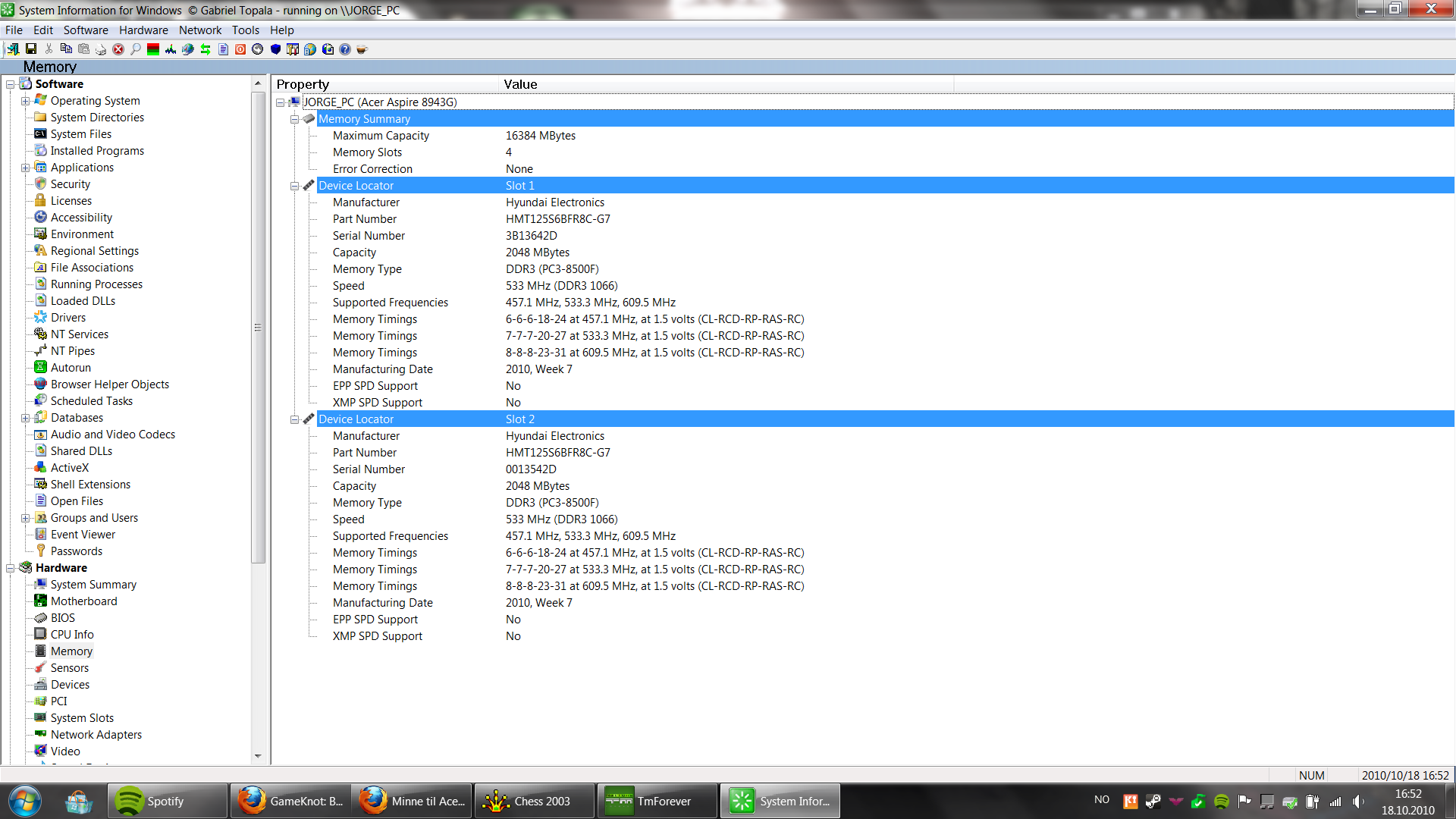Select the Memory tree item
The width and height of the screenshot is (1456, 819).
click(x=71, y=651)
